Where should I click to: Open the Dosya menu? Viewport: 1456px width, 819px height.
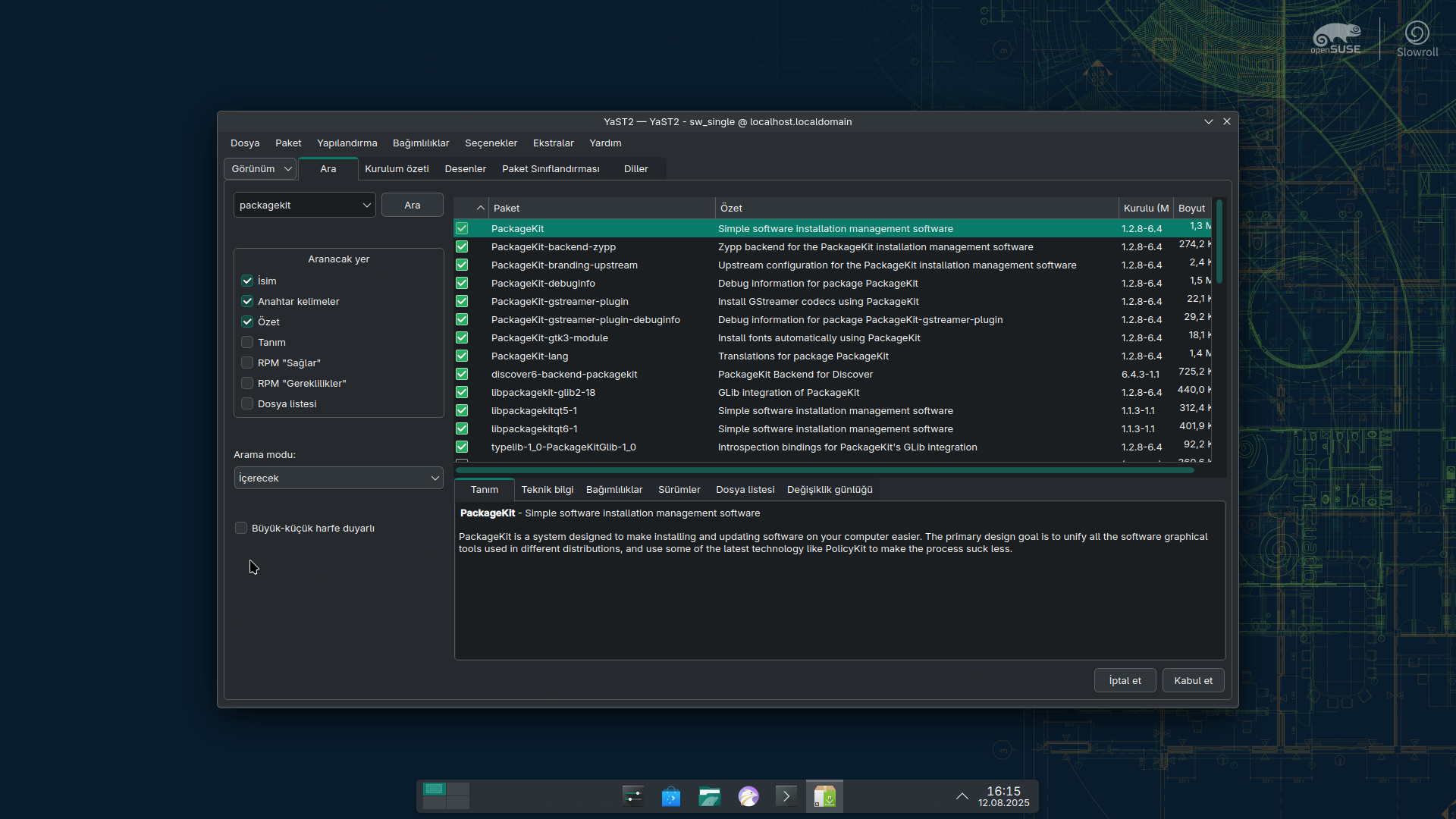click(x=245, y=143)
